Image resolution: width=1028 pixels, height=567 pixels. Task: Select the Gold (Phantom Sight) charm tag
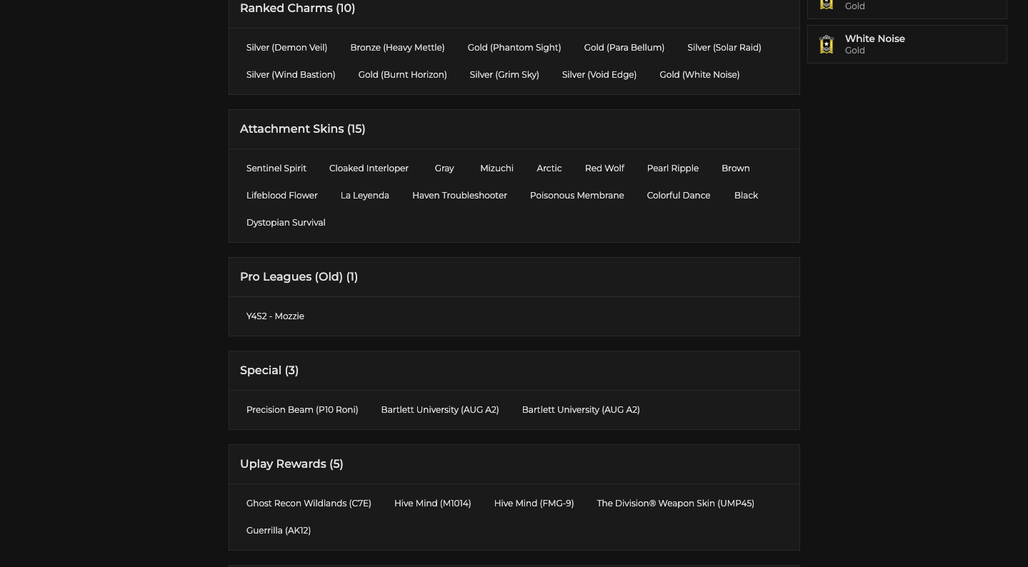click(514, 47)
